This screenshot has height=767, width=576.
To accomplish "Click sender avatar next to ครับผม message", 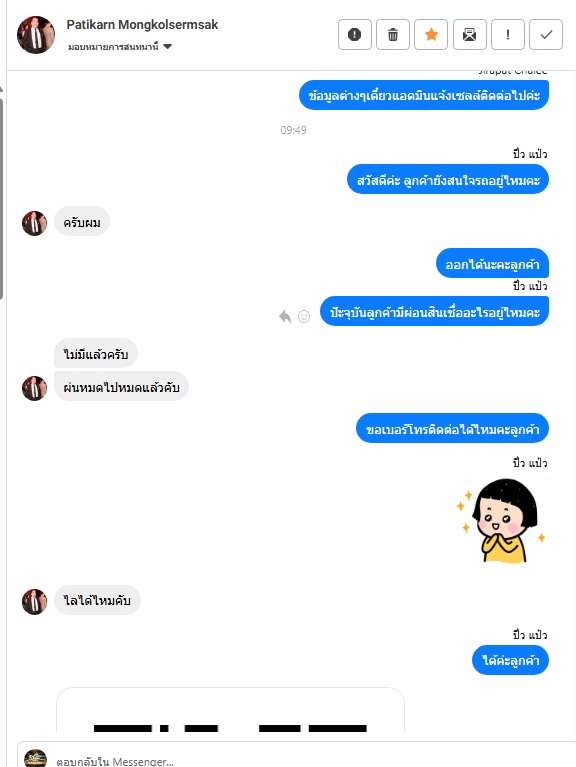I will pos(34,223).
